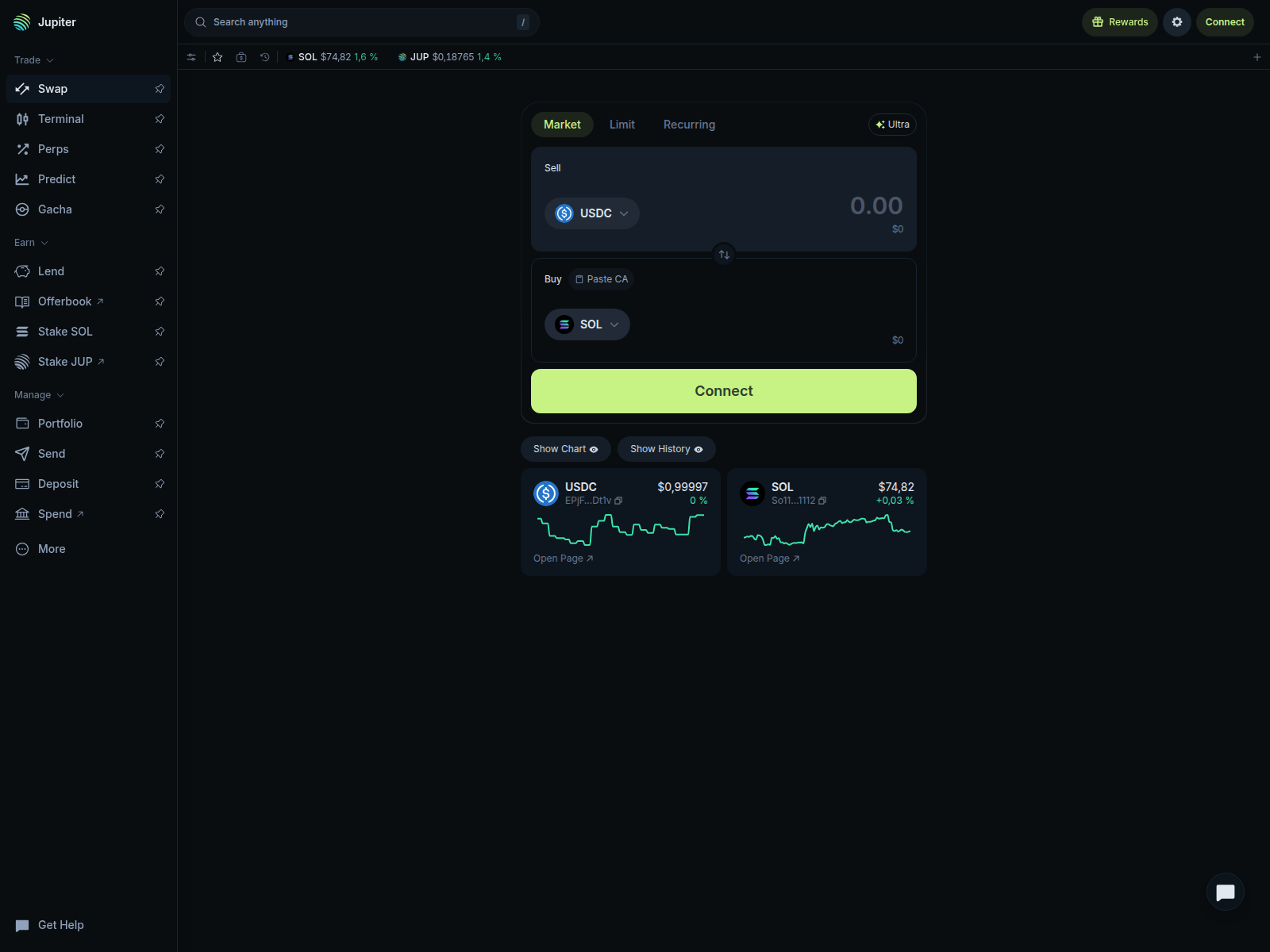Open the USDC sell token dropdown
The height and width of the screenshot is (952, 1270).
click(x=592, y=213)
